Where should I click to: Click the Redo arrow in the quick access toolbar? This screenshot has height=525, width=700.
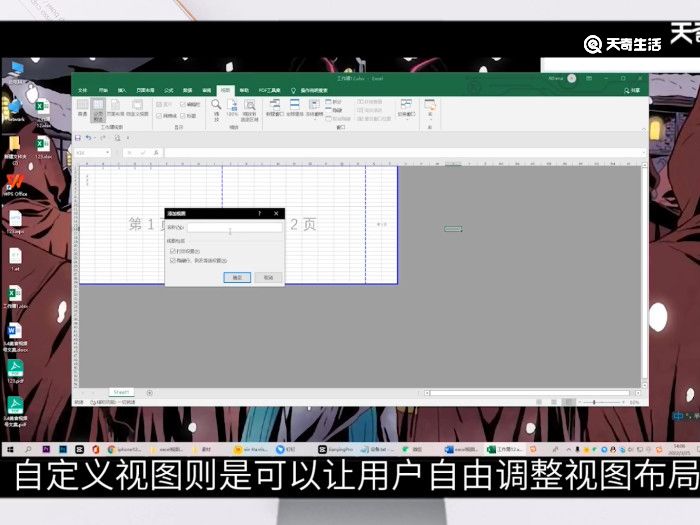coord(103,138)
